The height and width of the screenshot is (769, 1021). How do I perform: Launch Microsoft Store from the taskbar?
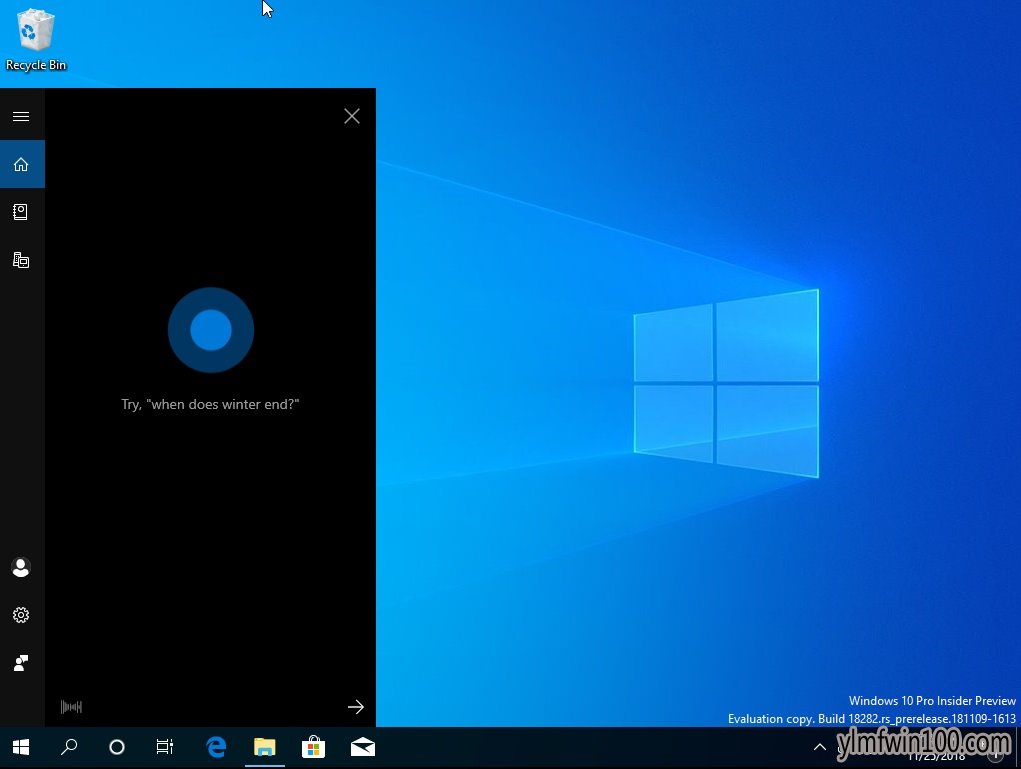(x=313, y=747)
